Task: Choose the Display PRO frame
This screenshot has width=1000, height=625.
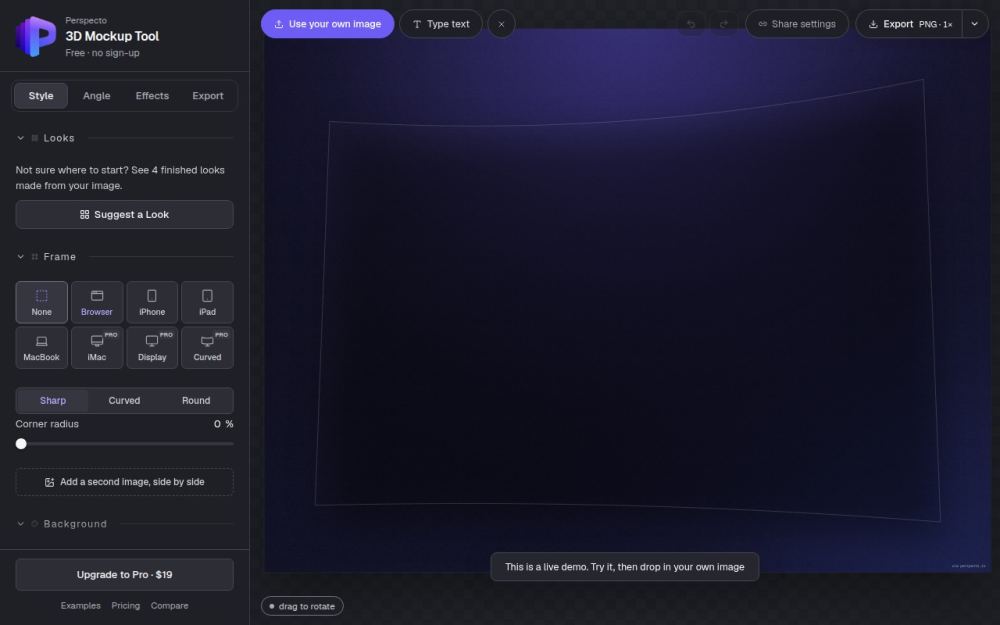Action: [152, 348]
